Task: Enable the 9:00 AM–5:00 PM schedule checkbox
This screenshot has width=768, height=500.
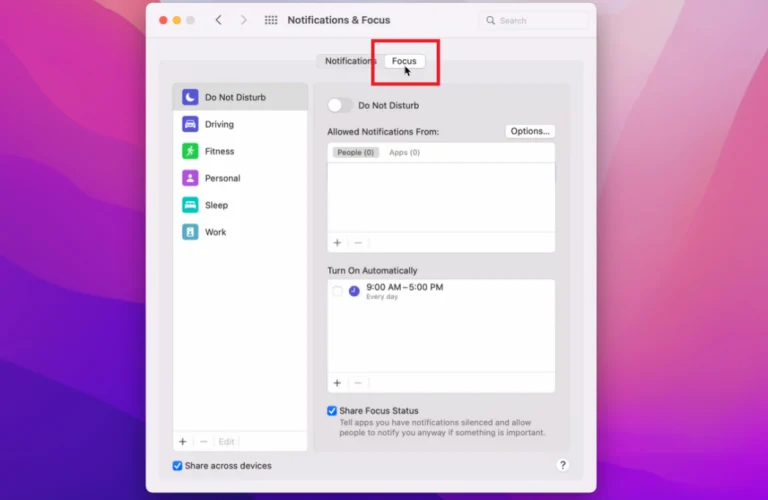Action: pyautogui.click(x=337, y=291)
